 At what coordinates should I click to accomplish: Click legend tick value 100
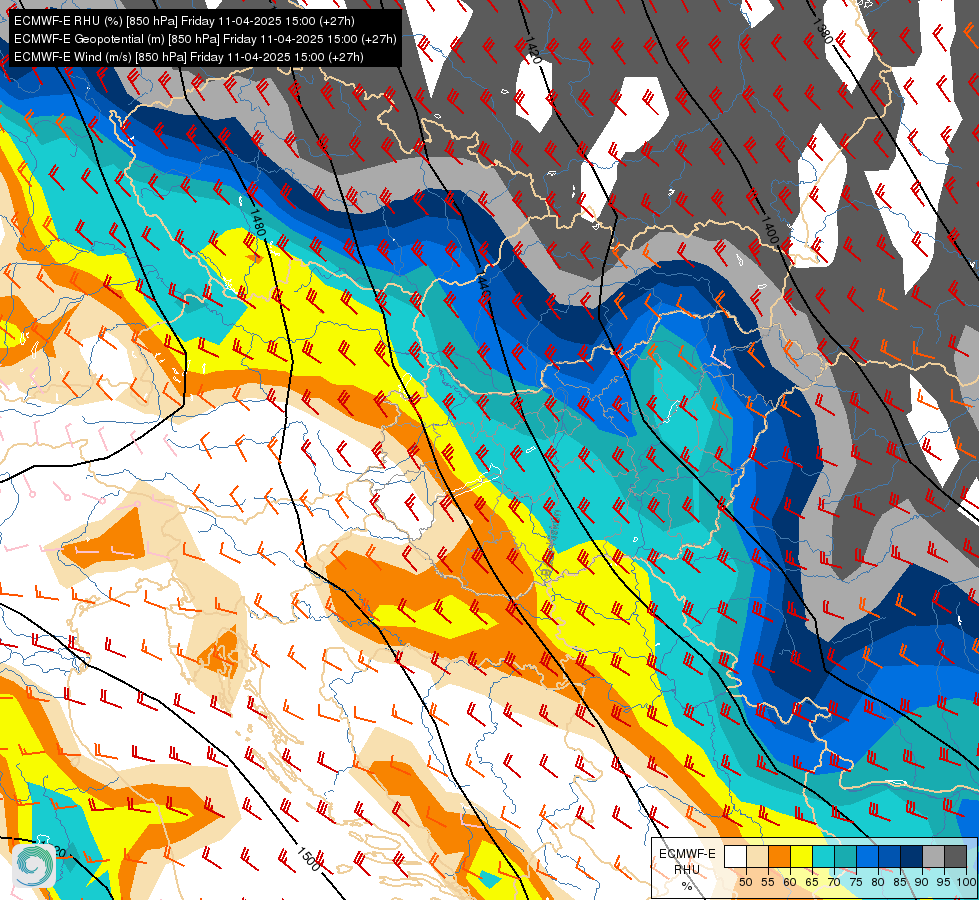966,882
